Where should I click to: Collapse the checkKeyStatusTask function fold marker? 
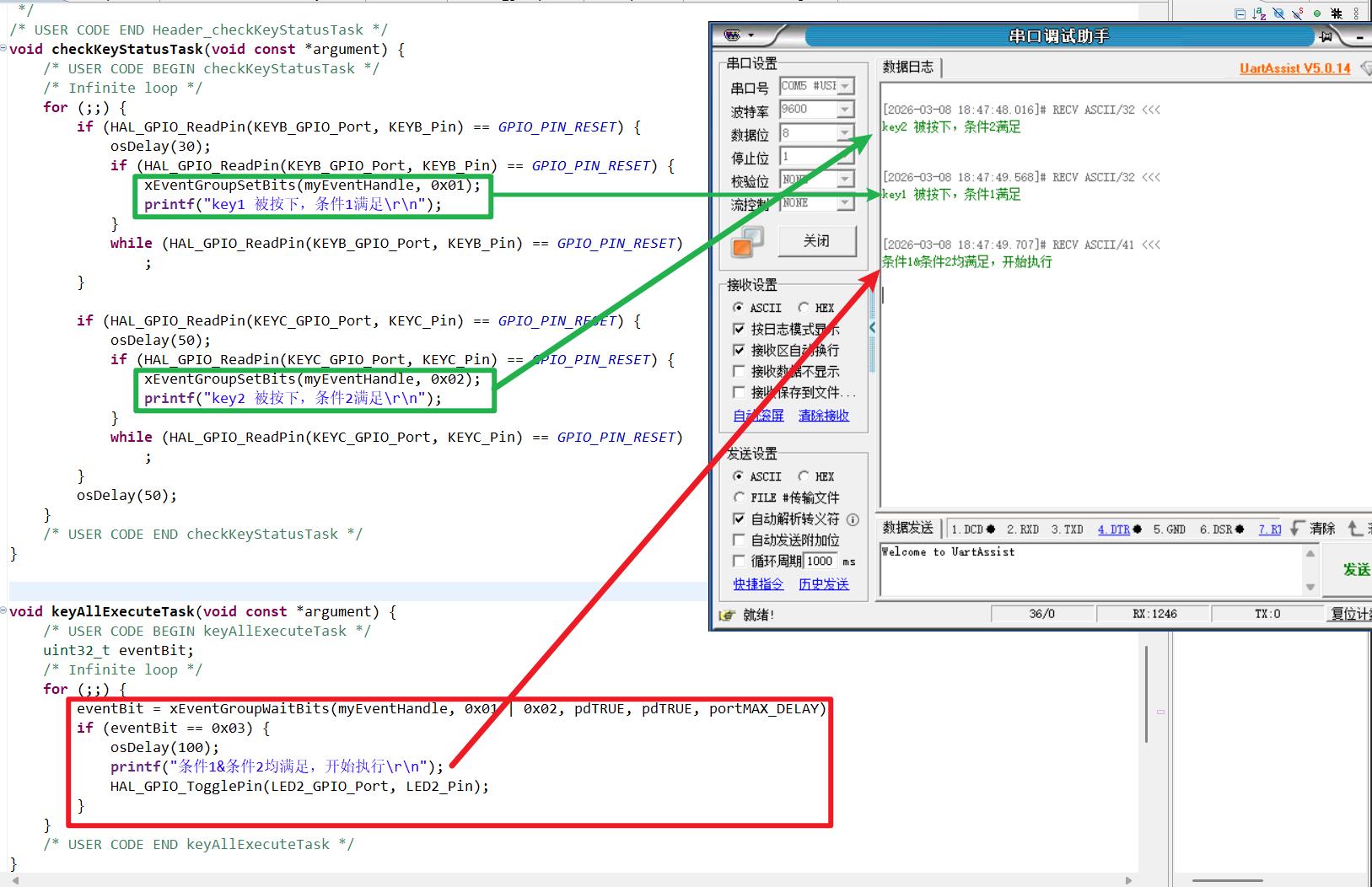3,48
